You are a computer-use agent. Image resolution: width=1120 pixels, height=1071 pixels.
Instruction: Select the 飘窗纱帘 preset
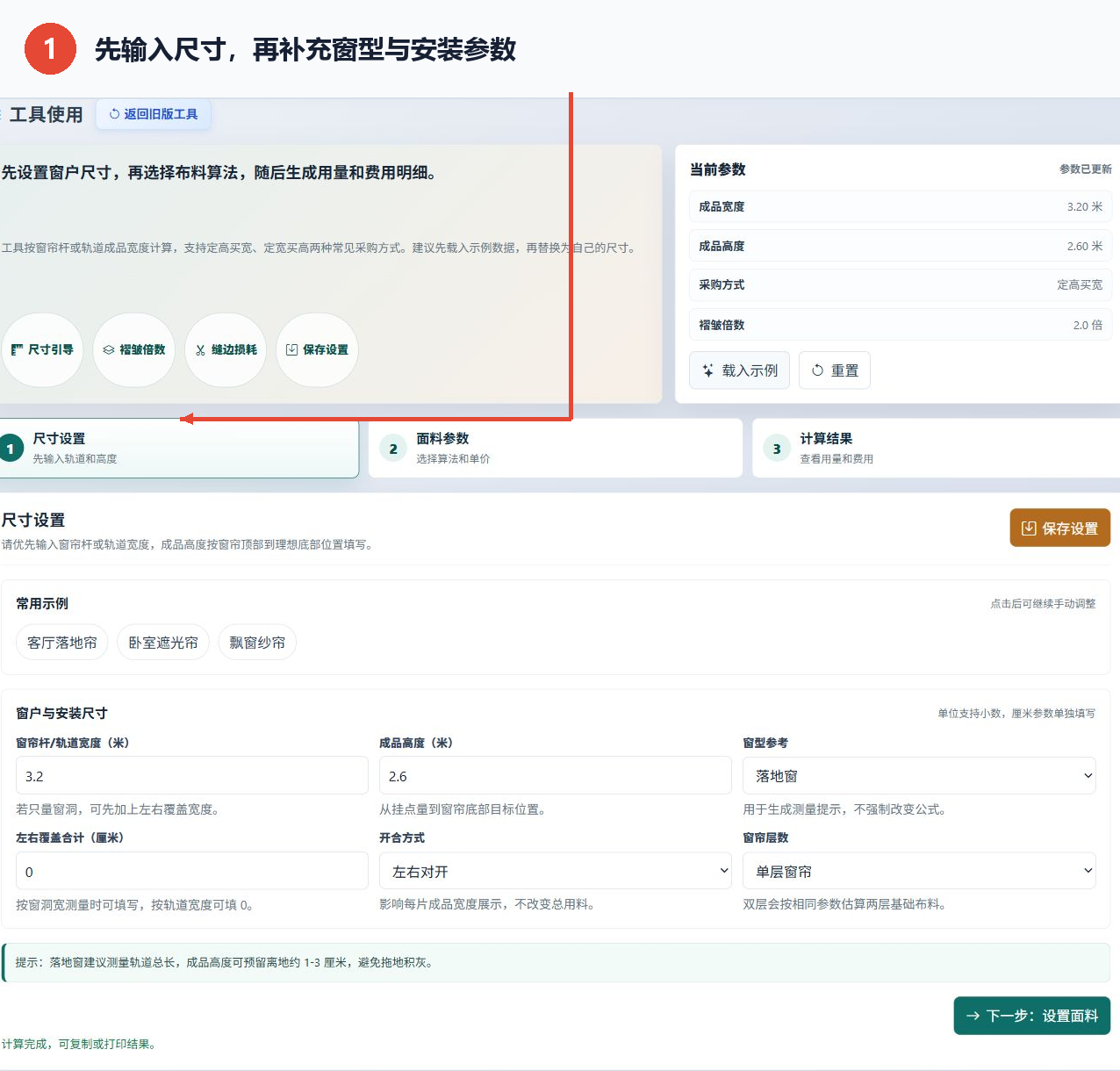pyautogui.click(x=257, y=643)
